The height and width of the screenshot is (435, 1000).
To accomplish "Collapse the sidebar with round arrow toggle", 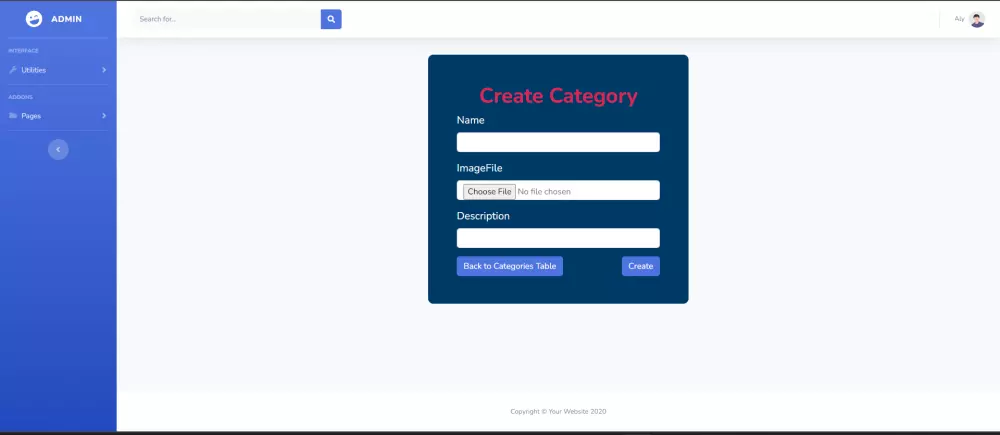I will coord(58,149).
